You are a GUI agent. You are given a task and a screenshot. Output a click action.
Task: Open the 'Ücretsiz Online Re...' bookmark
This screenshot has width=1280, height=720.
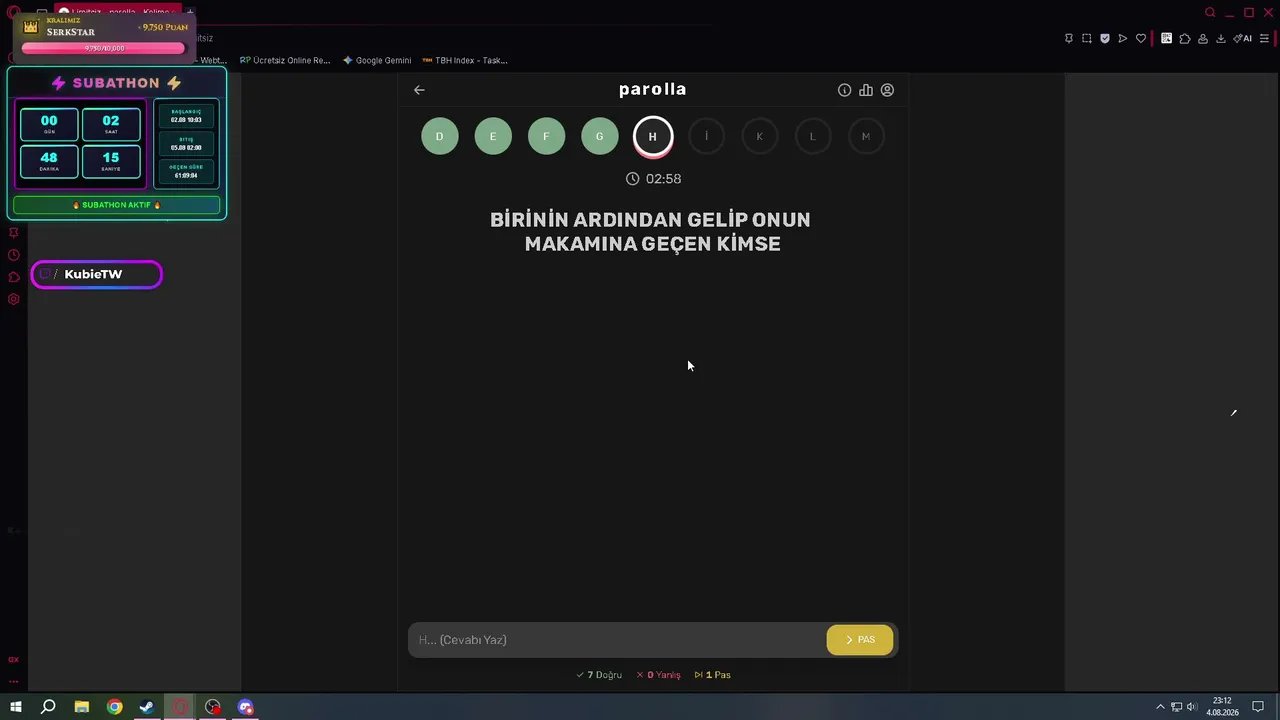(285, 60)
